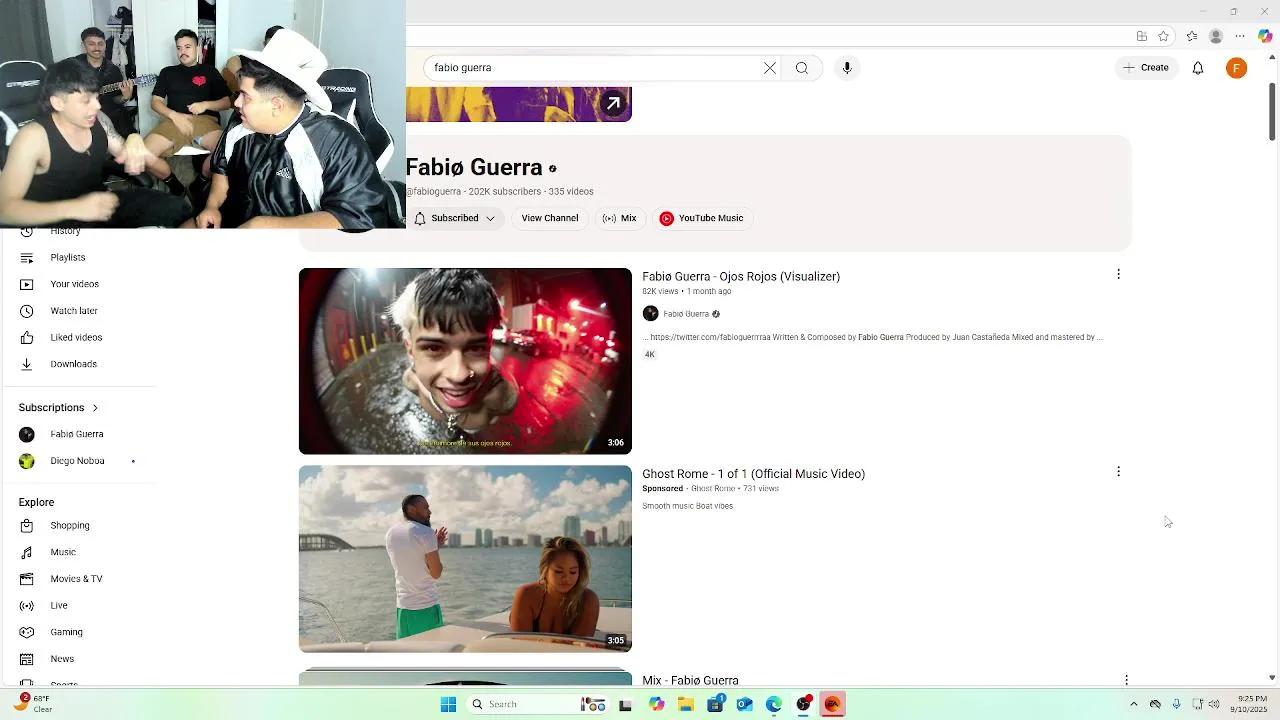Open Microsoft Edge from taskbar
1280x720 pixels.
pos(774,704)
